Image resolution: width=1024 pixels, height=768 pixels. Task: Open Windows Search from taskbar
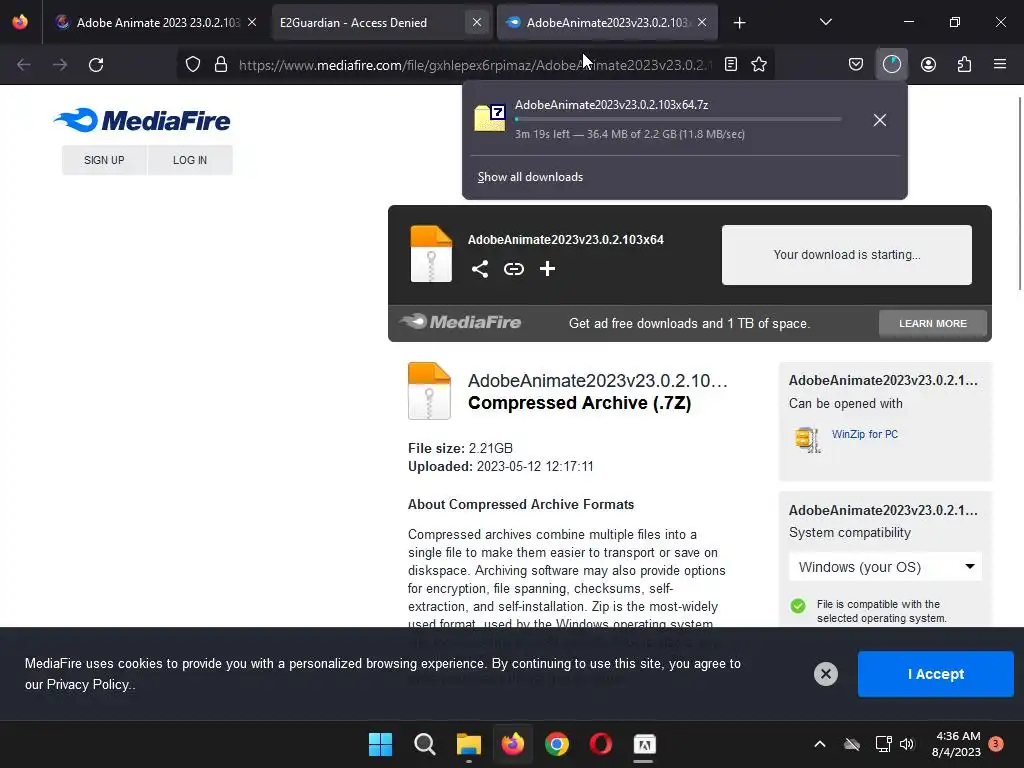[424, 744]
